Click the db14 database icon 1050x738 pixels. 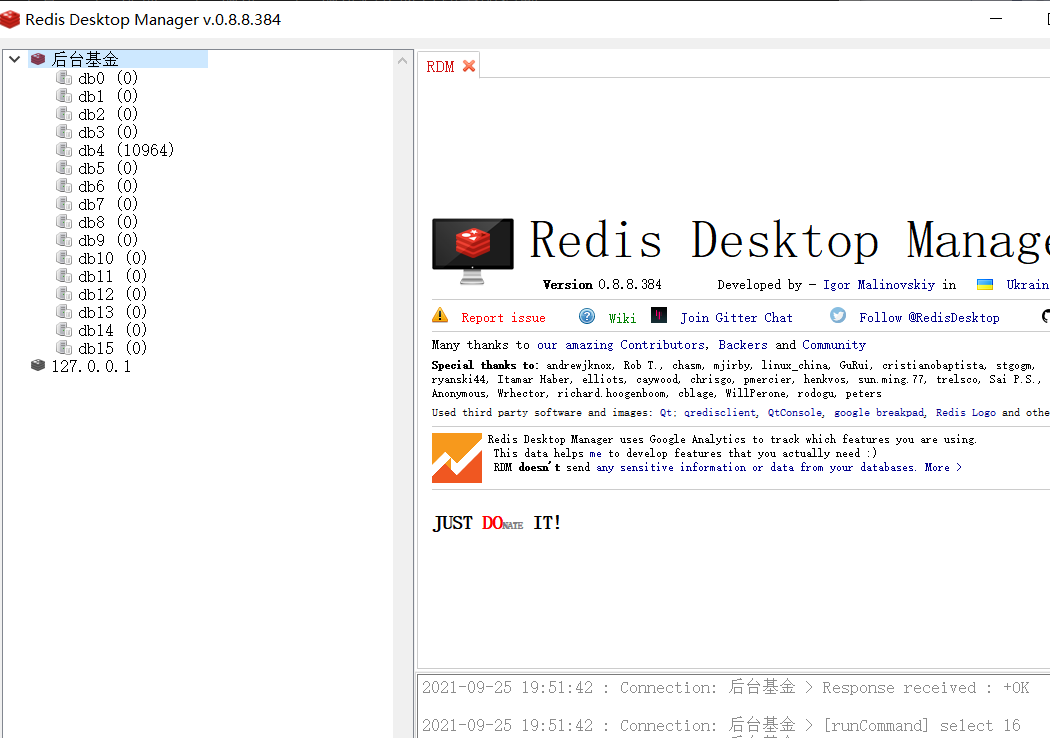pos(64,330)
